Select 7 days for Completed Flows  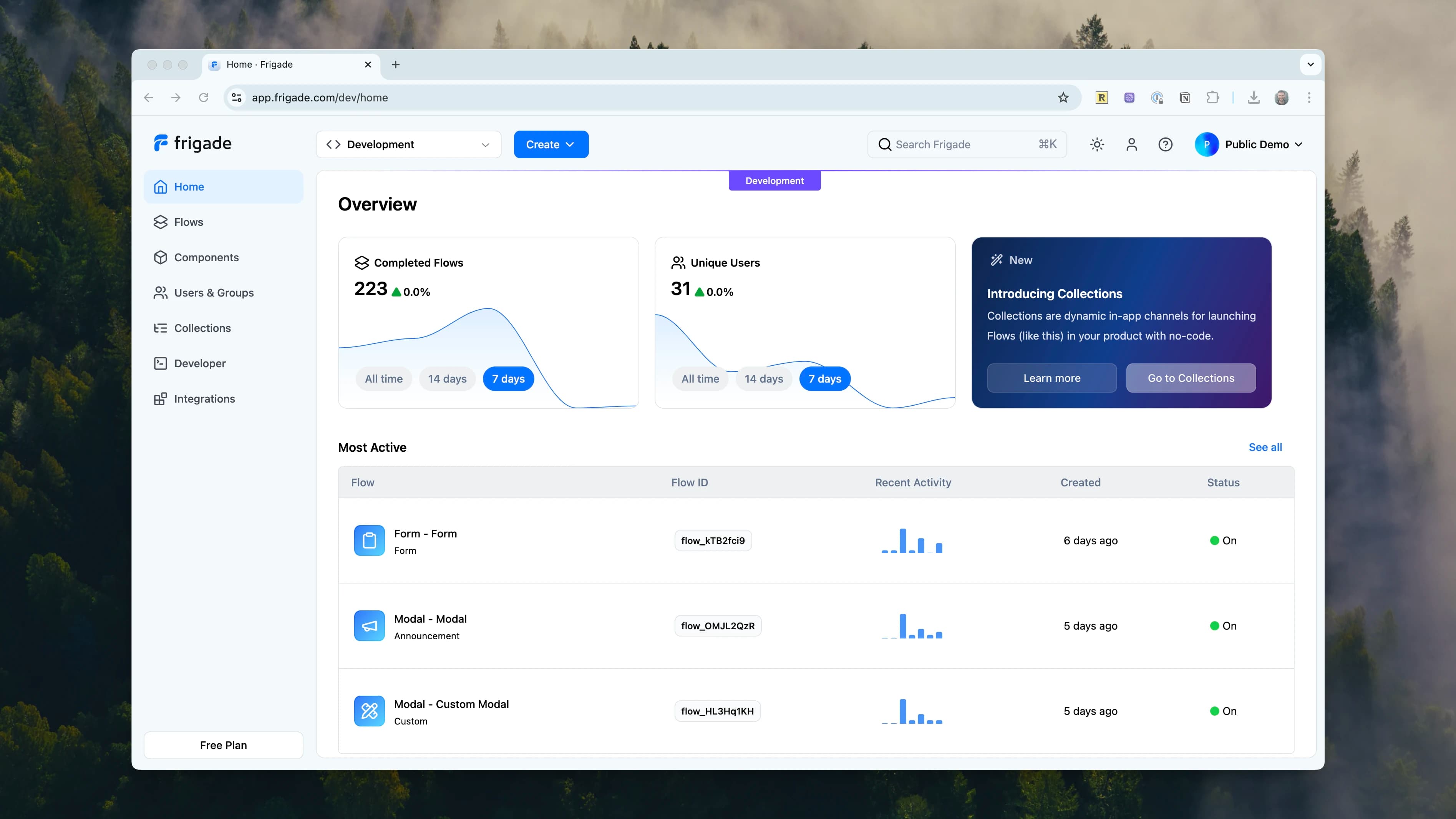(508, 379)
